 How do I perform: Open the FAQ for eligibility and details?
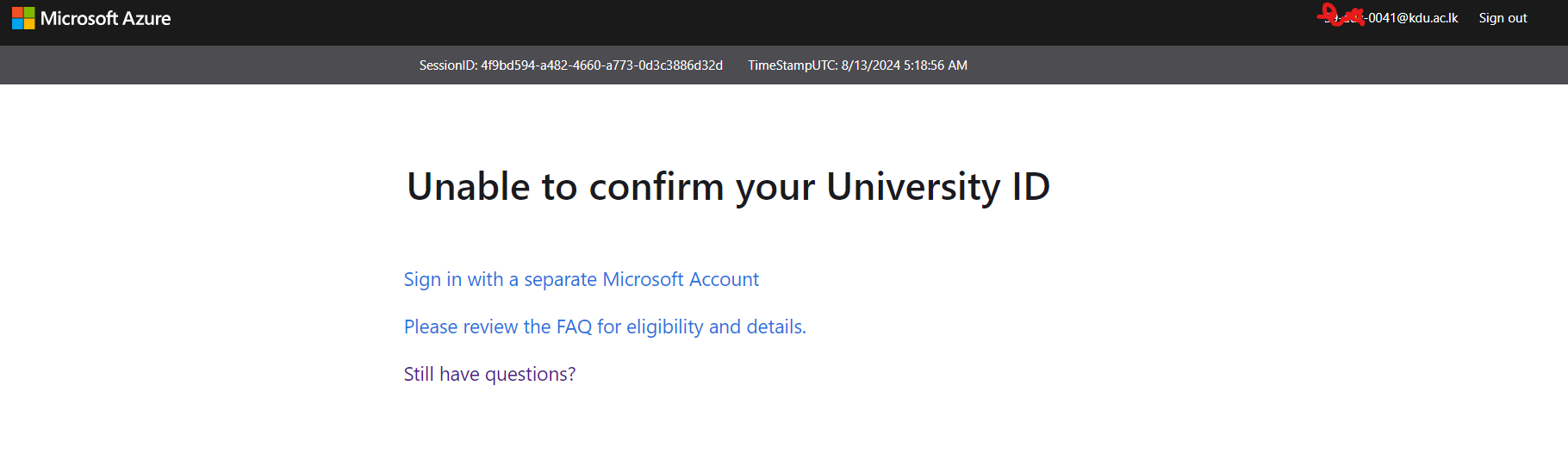[x=605, y=327]
